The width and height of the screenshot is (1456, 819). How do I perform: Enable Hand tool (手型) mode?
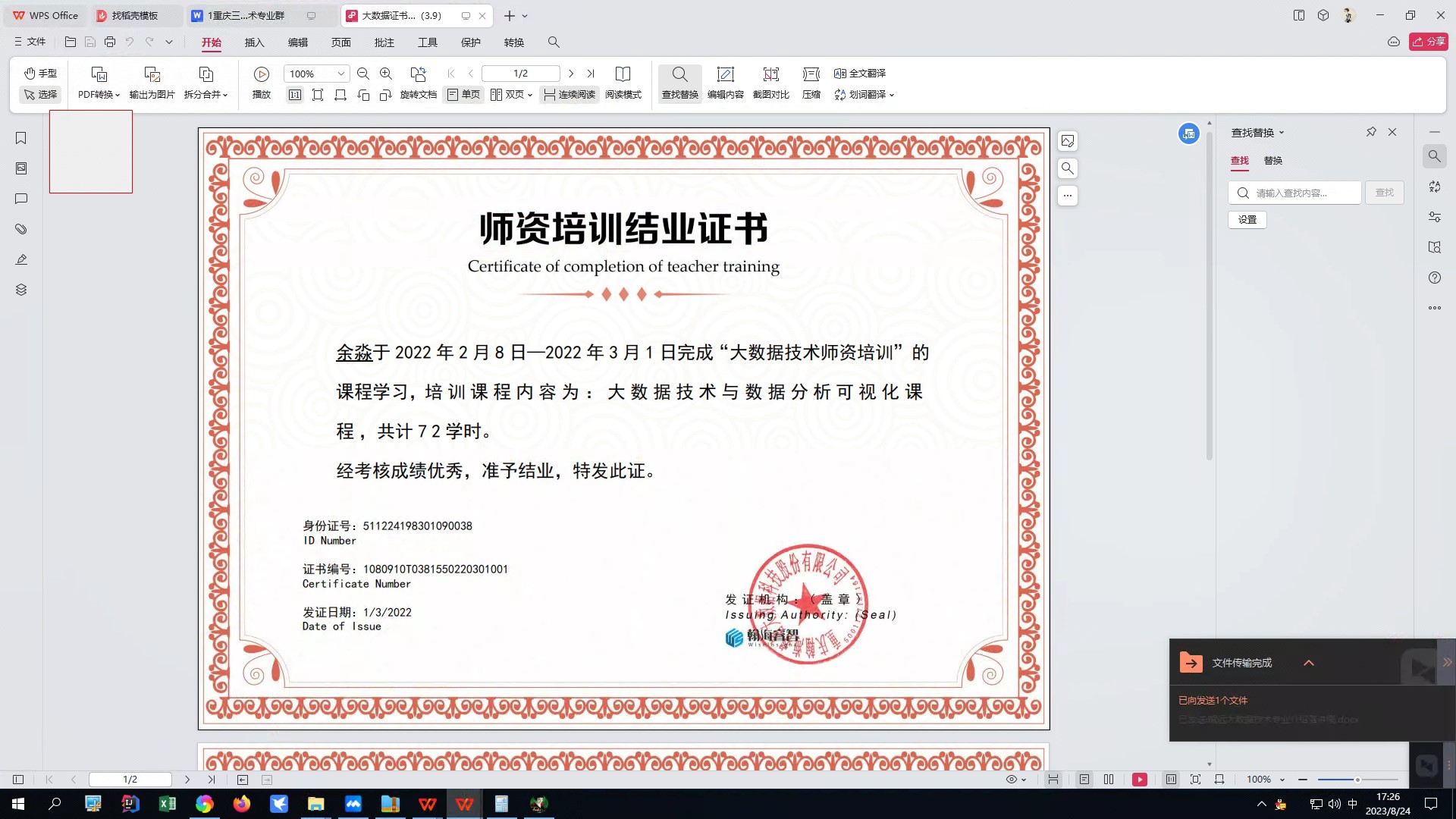coord(40,73)
